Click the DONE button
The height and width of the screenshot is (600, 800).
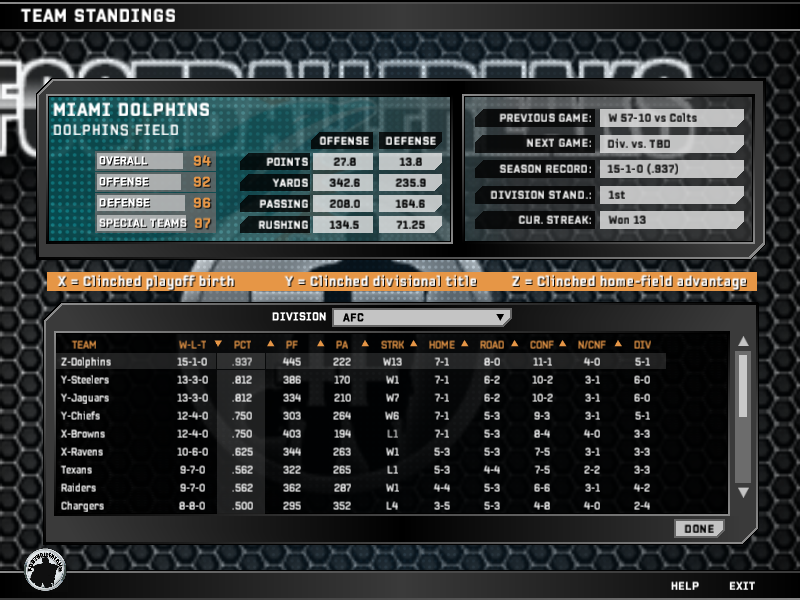[699, 529]
